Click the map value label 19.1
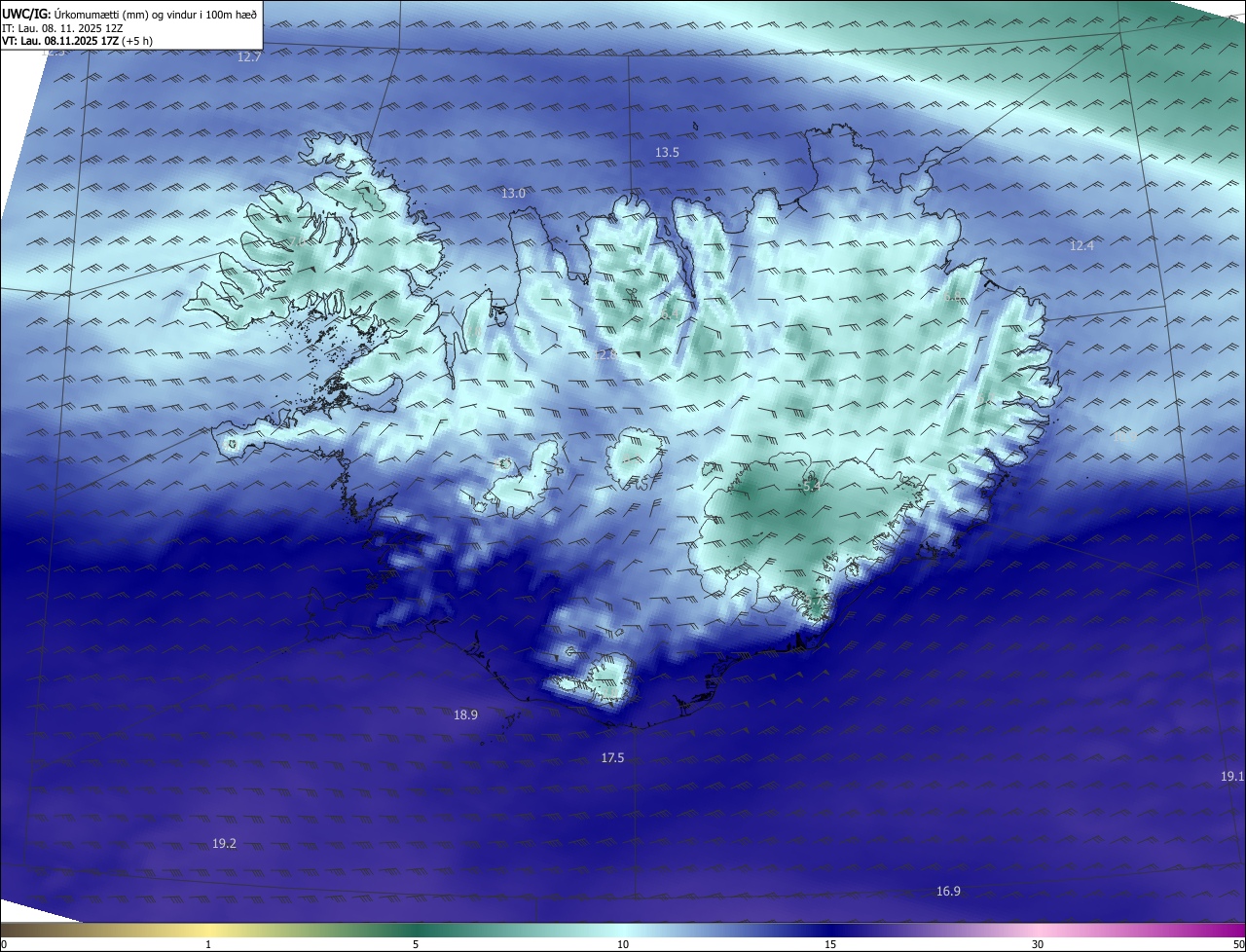 click(1232, 777)
